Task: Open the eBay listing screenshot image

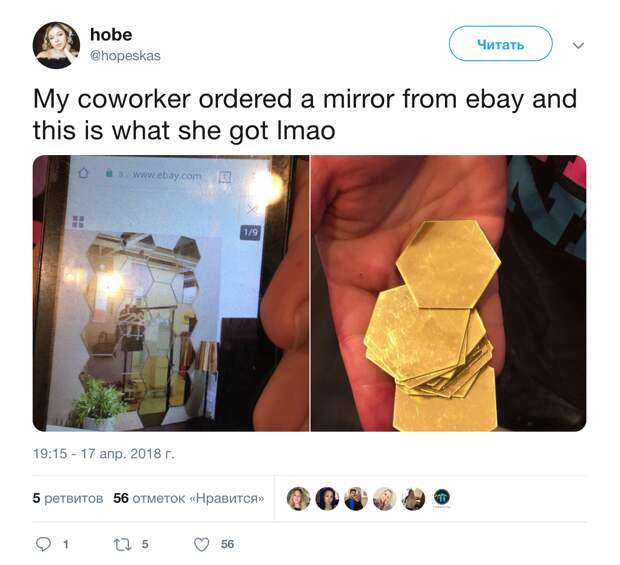Action: [171, 293]
